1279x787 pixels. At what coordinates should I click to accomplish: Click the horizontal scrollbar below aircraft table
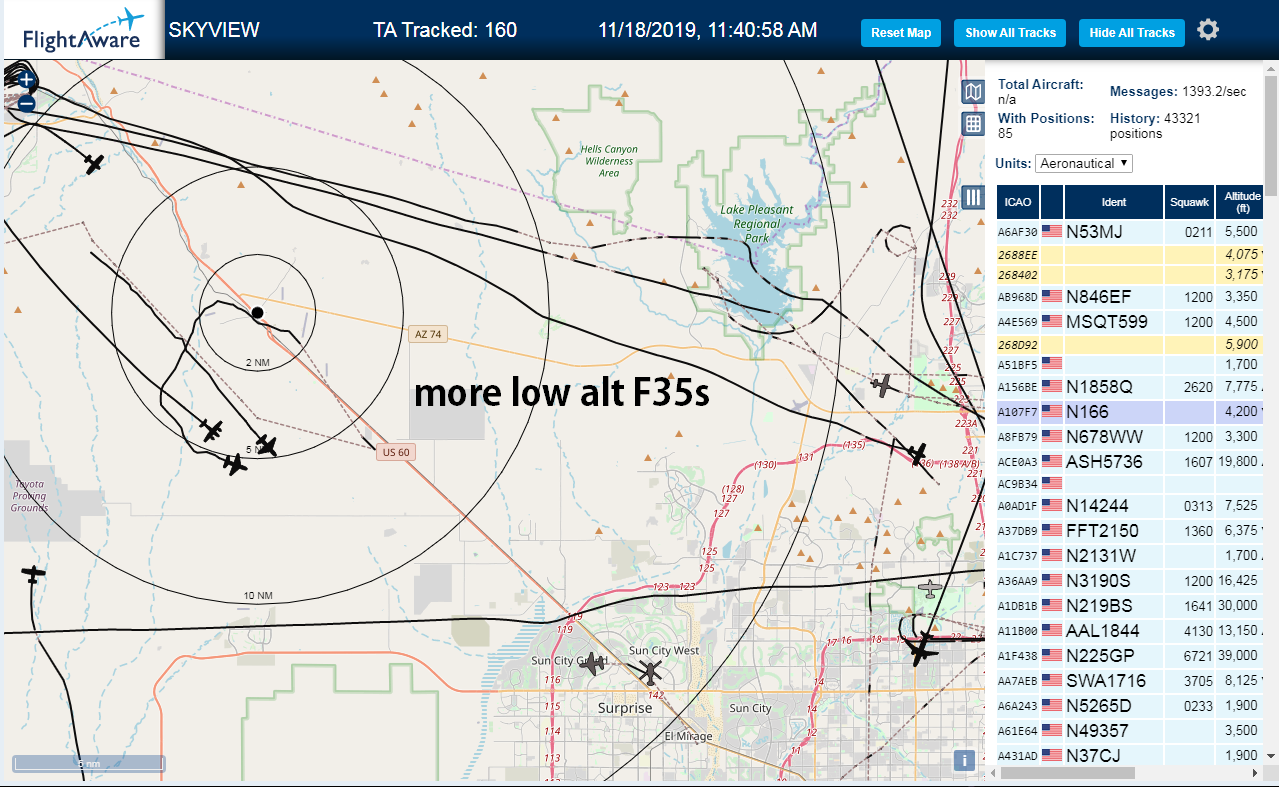tap(1068, 773)
